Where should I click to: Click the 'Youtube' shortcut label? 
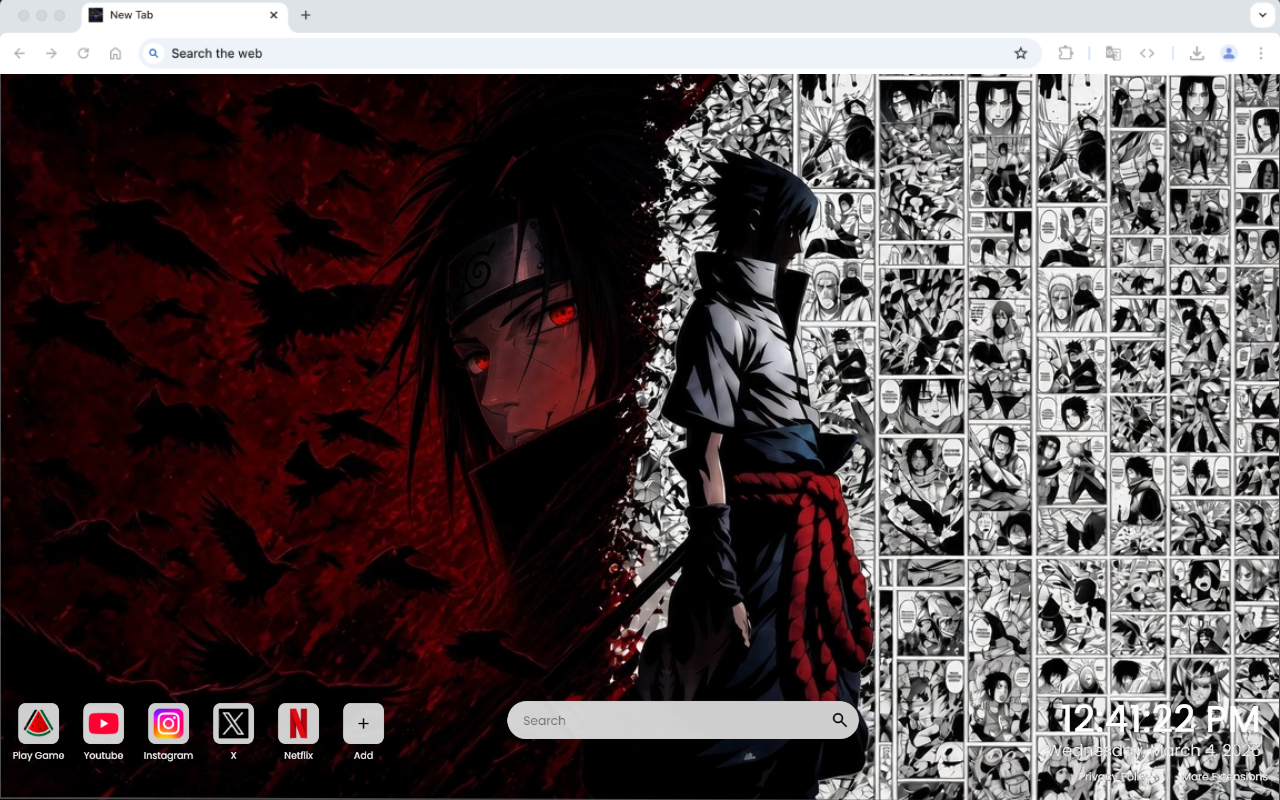[x=103, y=756]
